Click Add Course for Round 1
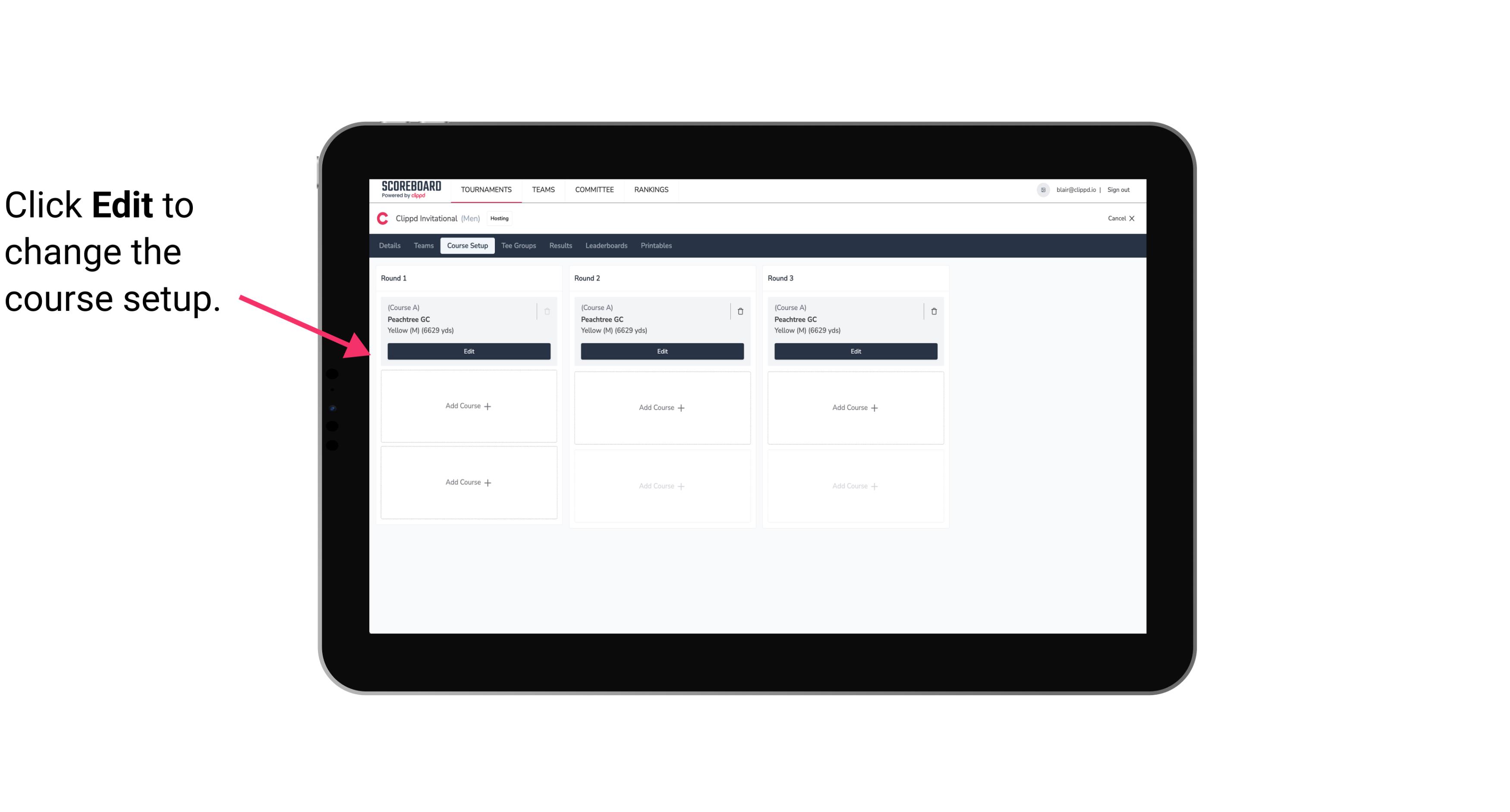Screen dimensions: 1510x812 coord(468,406)
